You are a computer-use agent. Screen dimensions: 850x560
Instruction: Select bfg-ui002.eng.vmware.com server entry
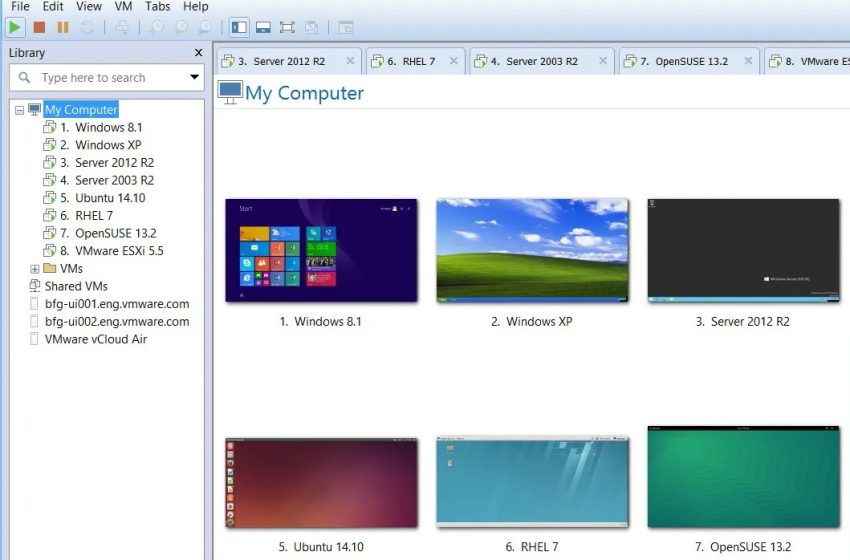(117, 321)
